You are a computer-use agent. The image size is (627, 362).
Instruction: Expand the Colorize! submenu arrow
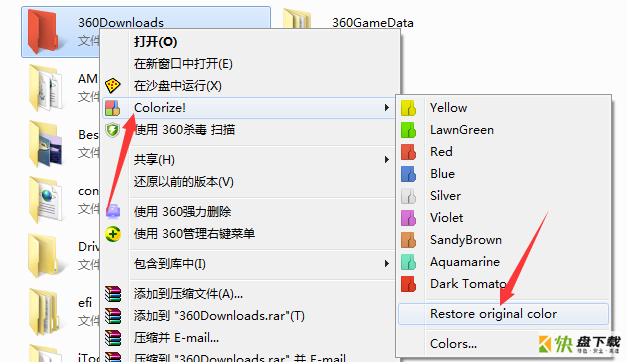point(386,108)
